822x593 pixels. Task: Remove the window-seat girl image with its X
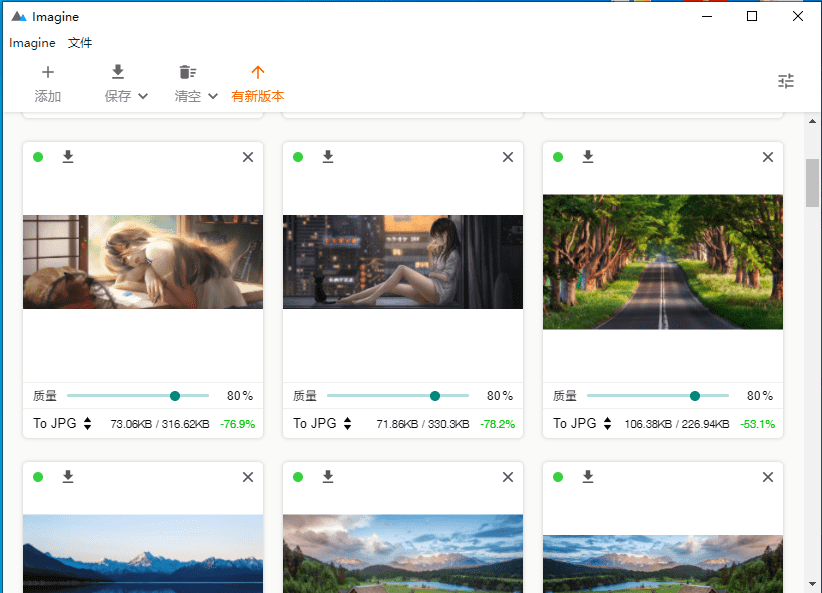click(x=507, y=157)
